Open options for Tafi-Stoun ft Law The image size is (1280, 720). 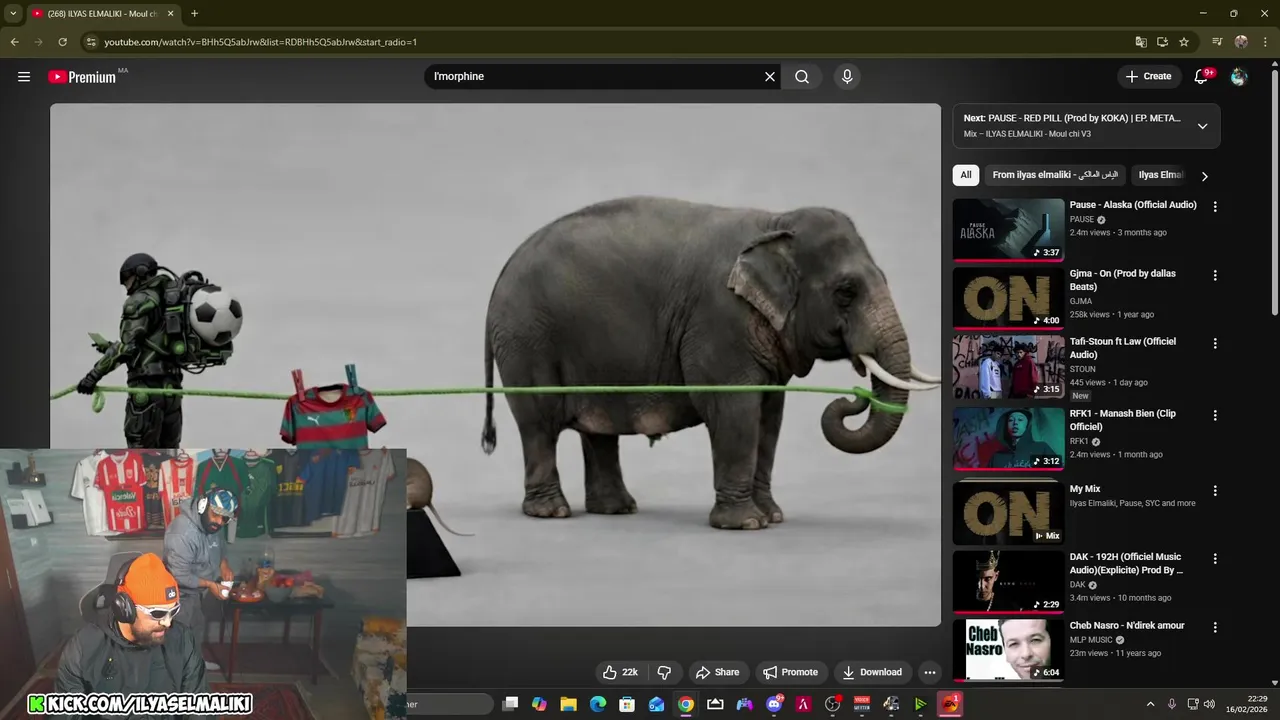(x=1215, y=343)
